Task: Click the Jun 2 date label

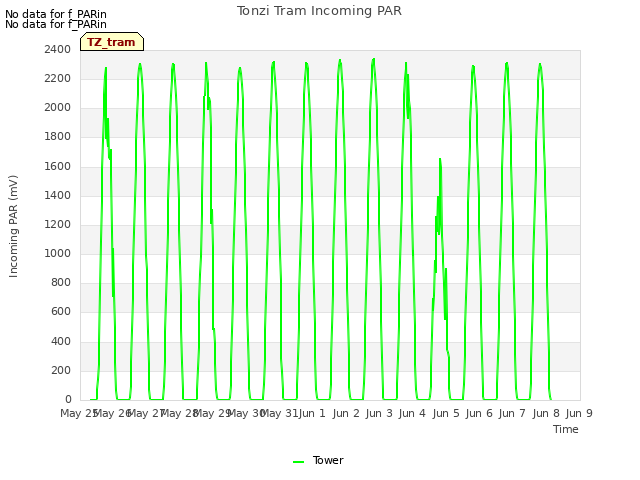Action: point(346,413)
